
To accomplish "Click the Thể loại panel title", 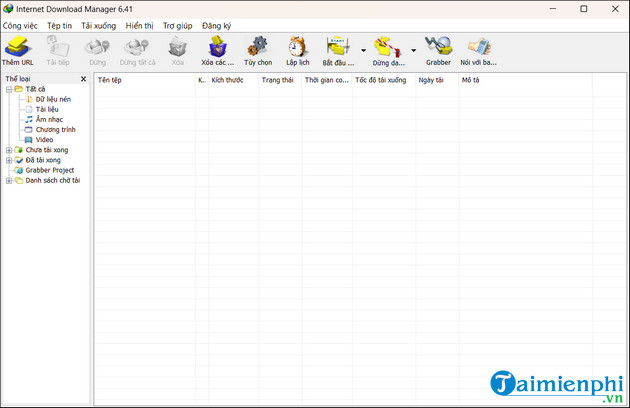I will click(x=18, y=79).
